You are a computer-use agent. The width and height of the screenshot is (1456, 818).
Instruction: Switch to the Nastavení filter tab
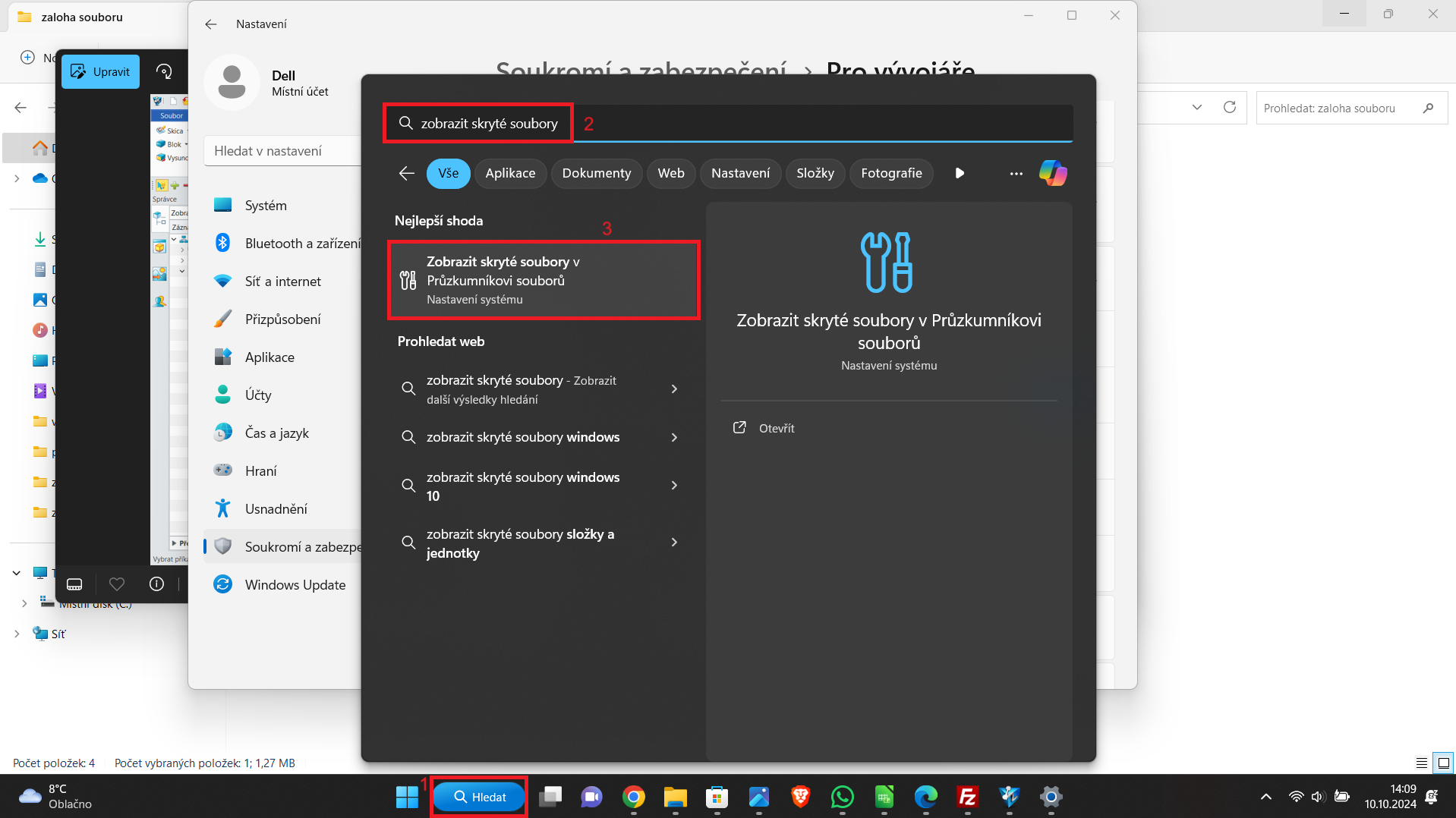(x=740, y=174)
